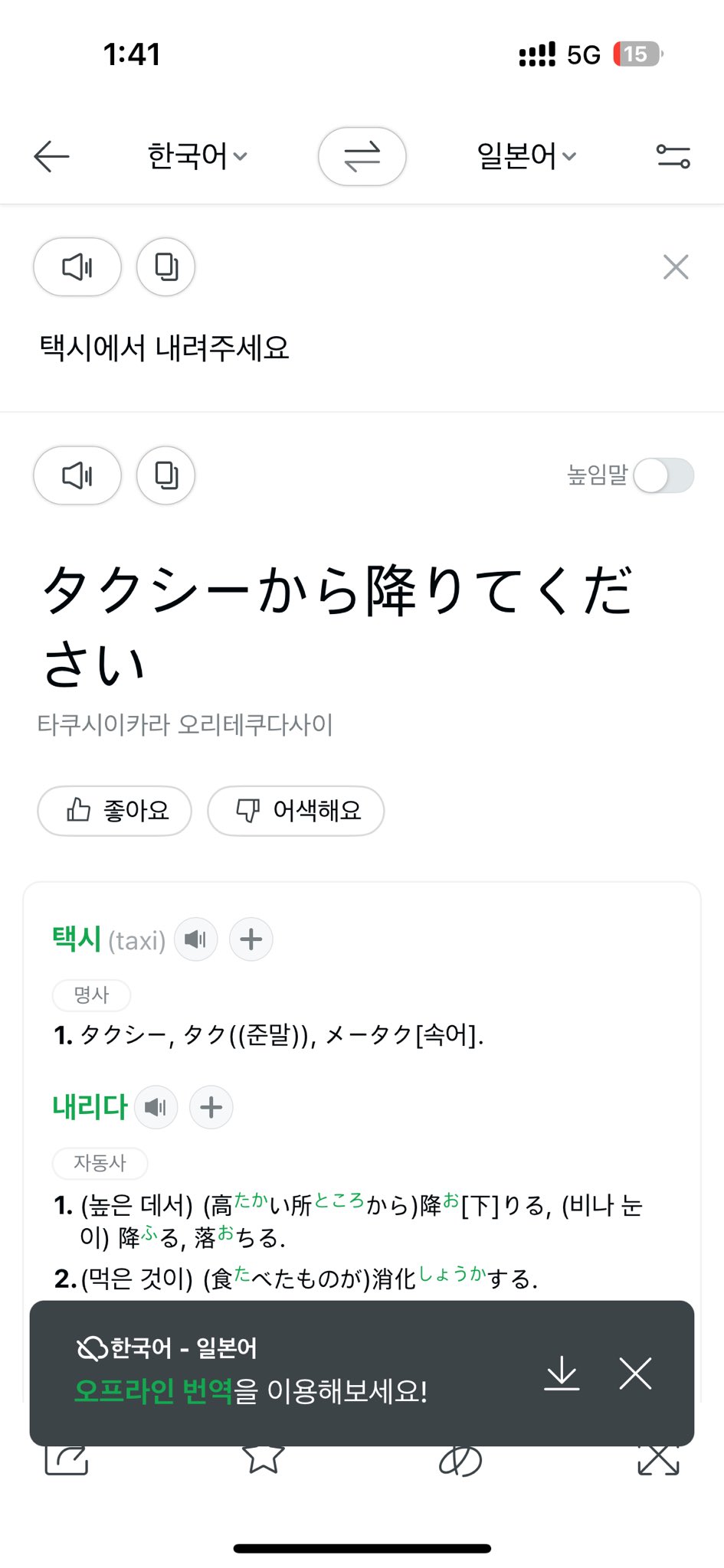Screen dimensions: 724x1568
Task: Play pronunciation of 내리다 entry
Action: pos(156,1107)
